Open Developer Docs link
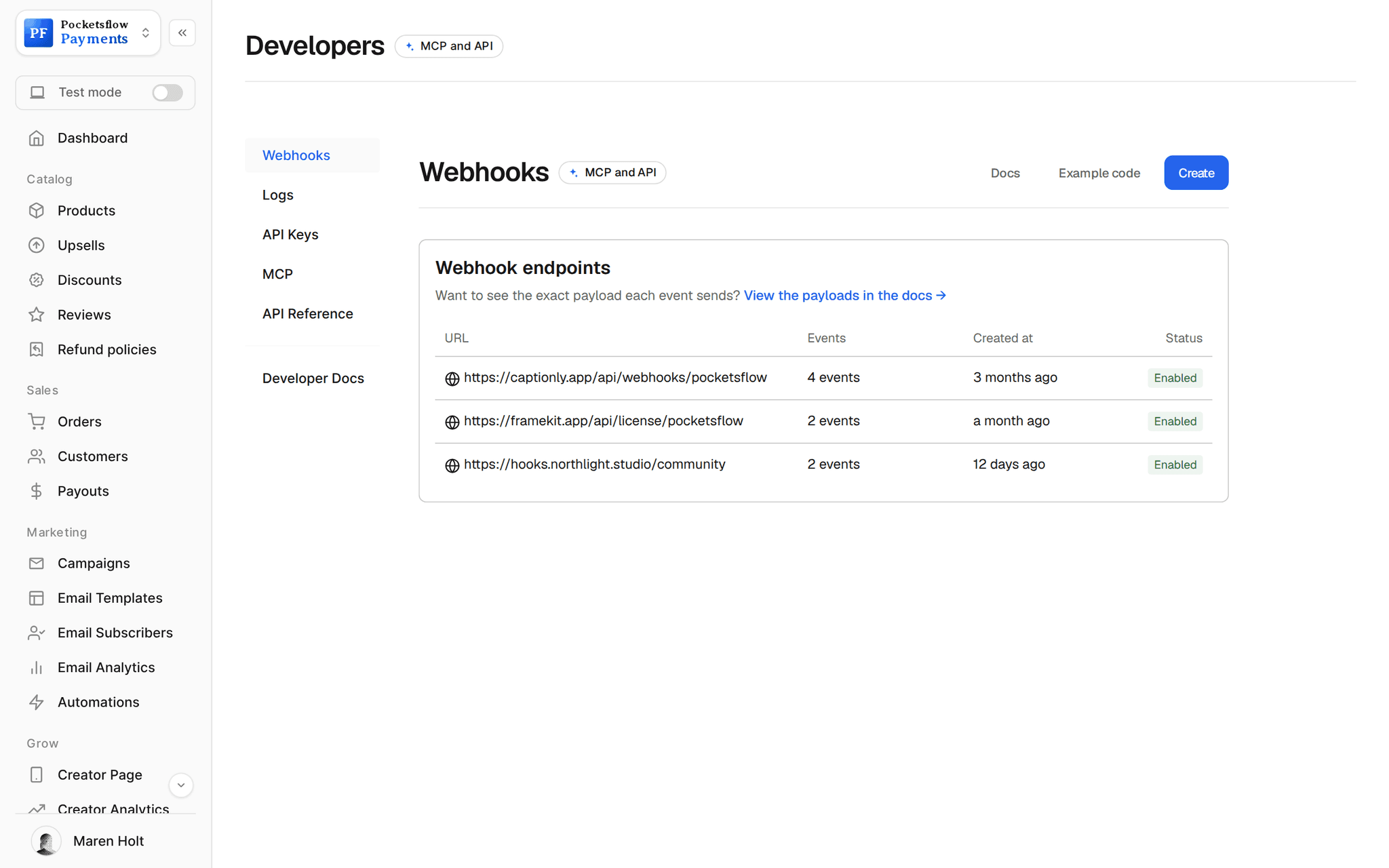 tap(313, 378)
